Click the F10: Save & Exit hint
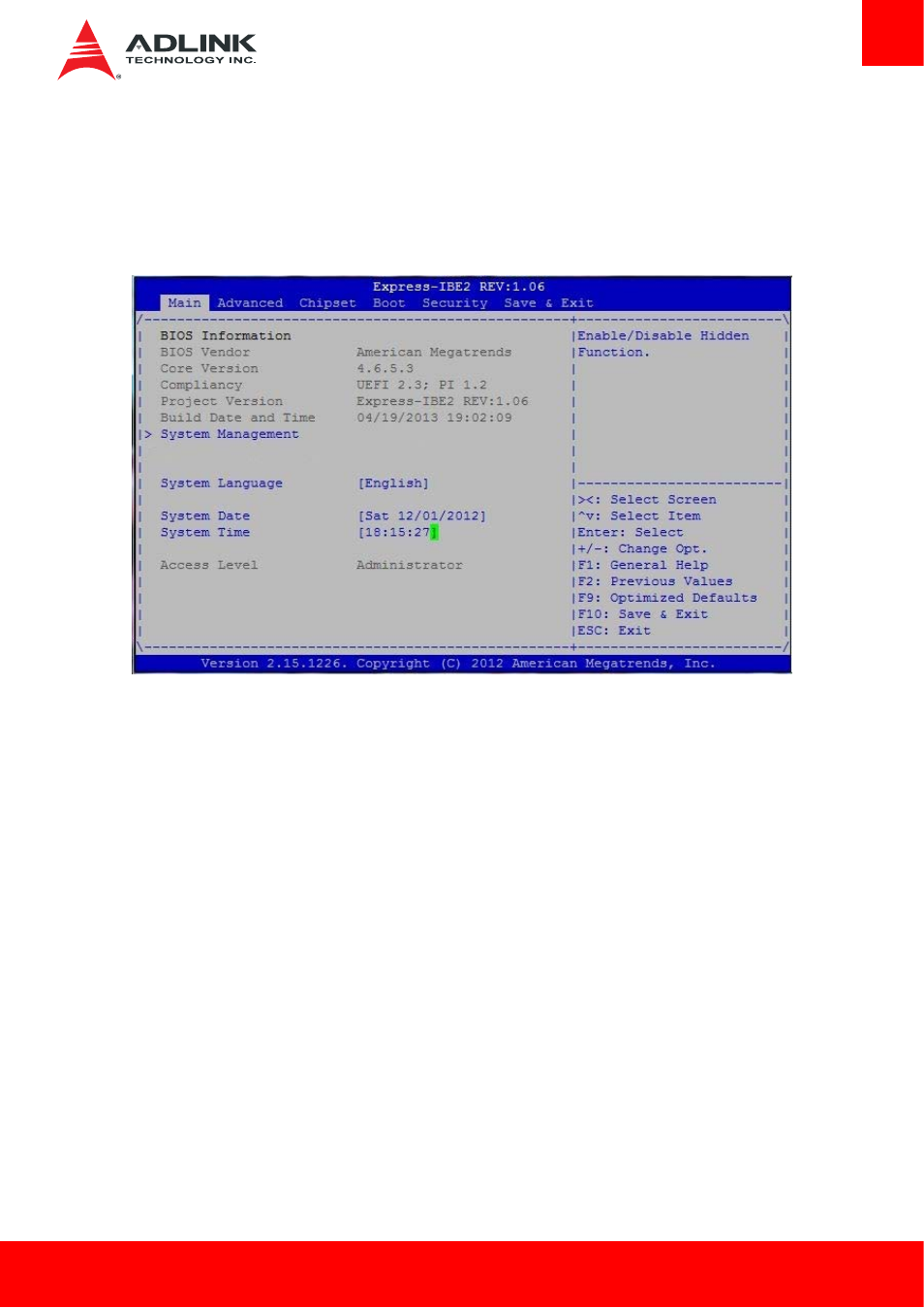The height and width of the screenshot is (1308, 924). pos(643,615)
